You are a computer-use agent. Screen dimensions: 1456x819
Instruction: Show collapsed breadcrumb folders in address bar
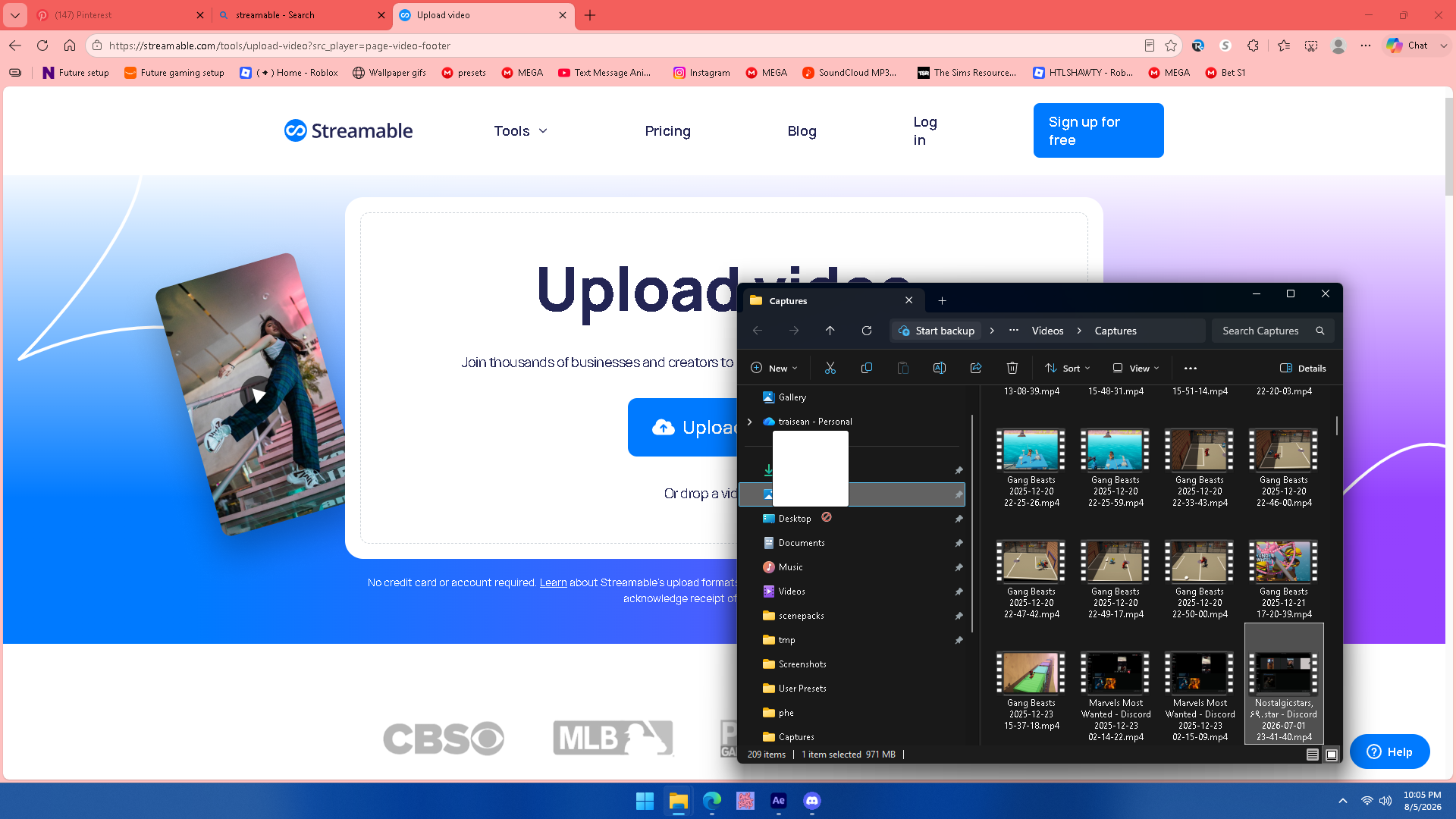pyautogui.click(x=1014, y=331)
